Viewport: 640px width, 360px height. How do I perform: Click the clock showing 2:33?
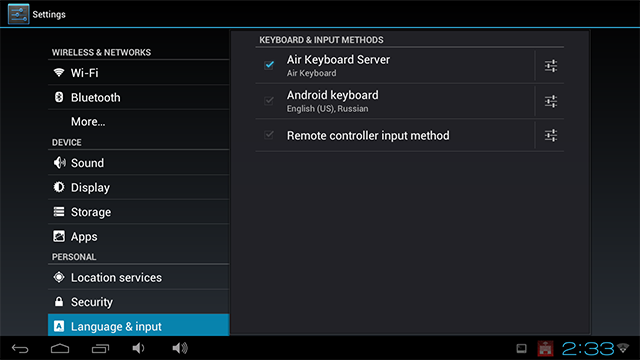[x=588, y=349]
